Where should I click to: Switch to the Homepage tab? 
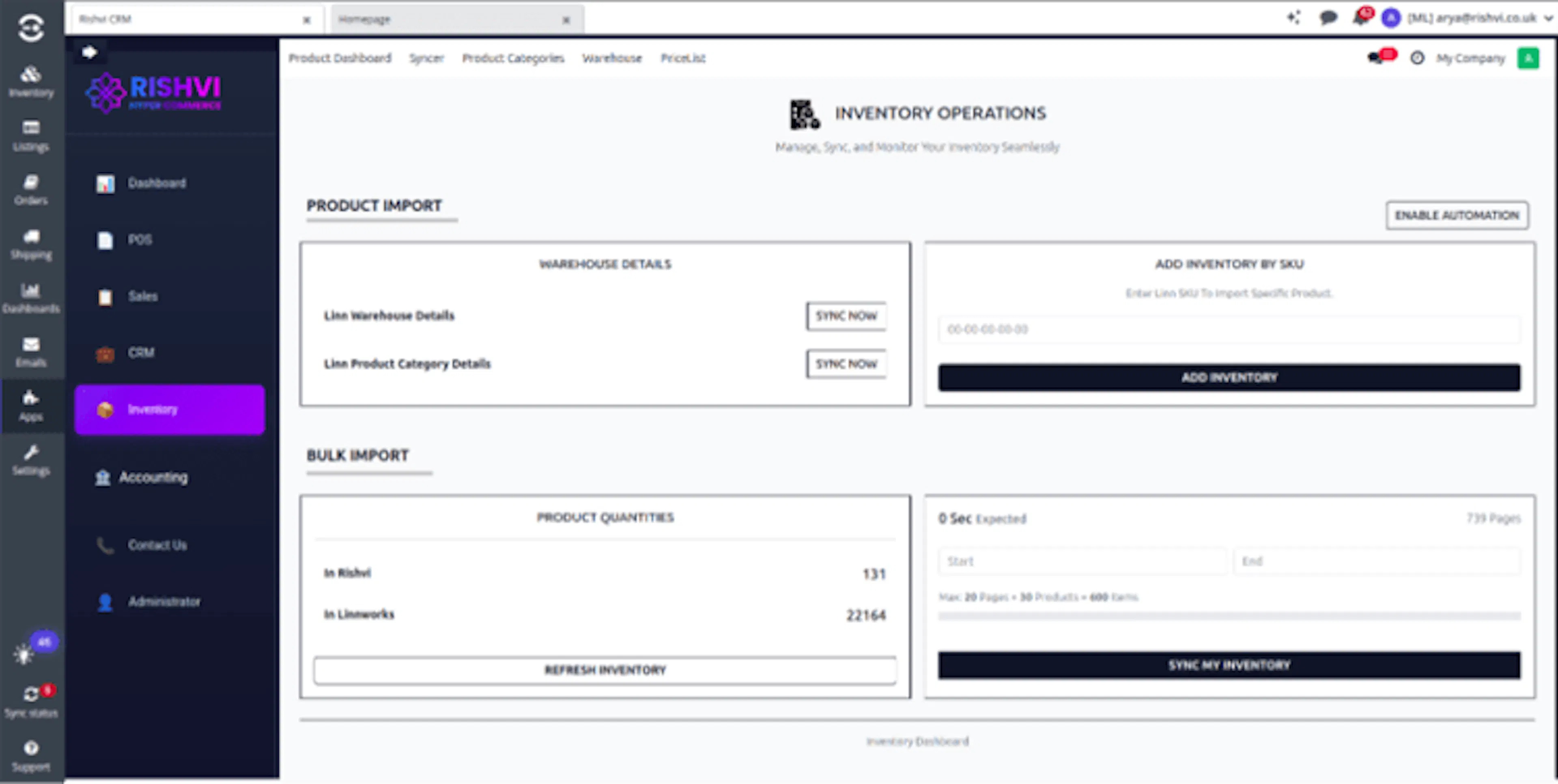point(457,19)
